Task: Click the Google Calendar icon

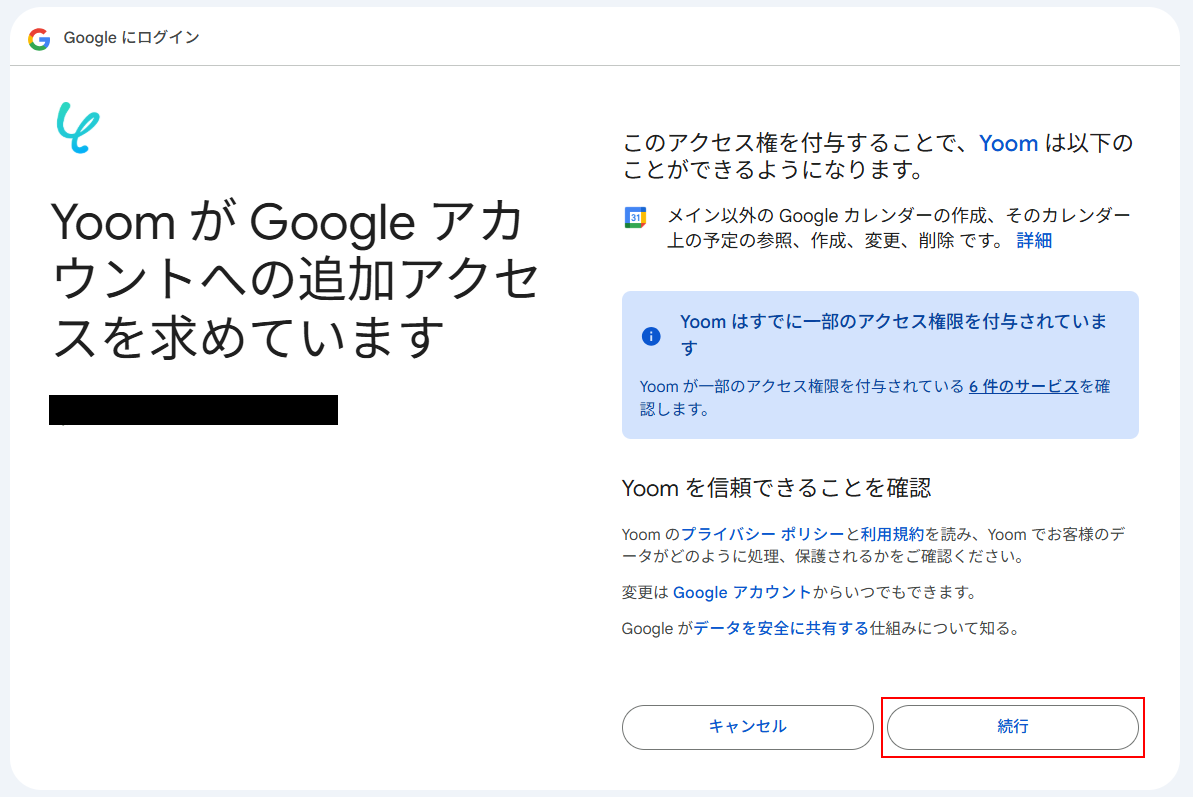Action: tap(635, 217)
